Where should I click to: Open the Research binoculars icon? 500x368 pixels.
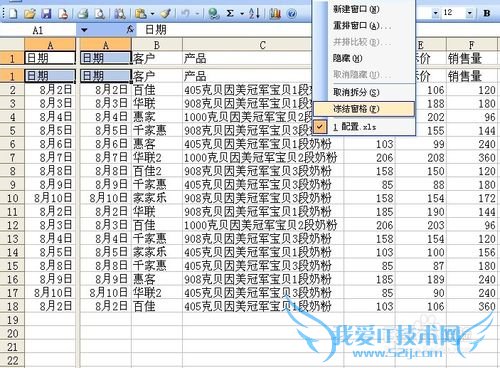pos(120,14)
